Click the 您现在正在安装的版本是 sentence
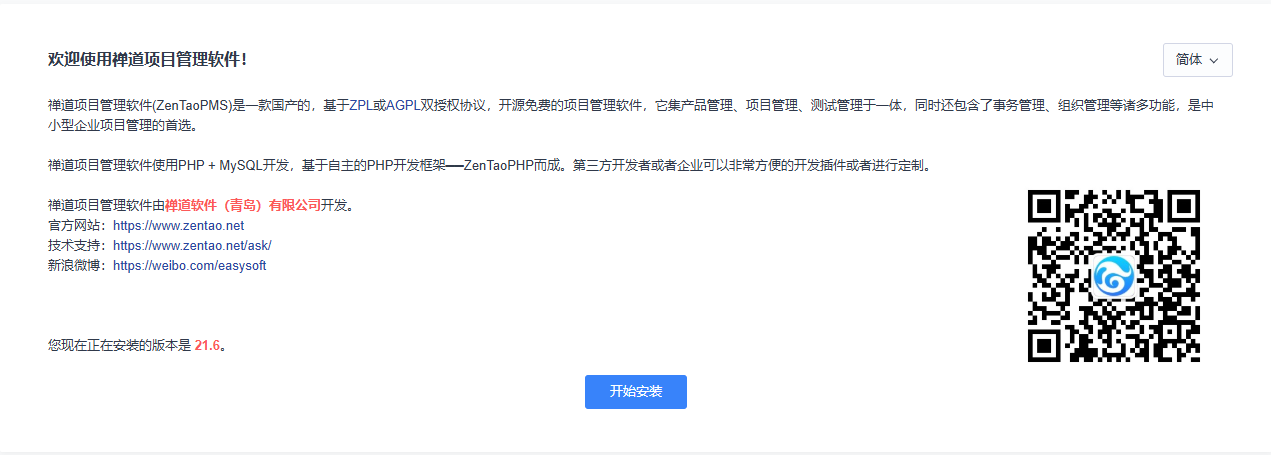1271x455 pixels. pyautogui.click(x=120, y=346)
